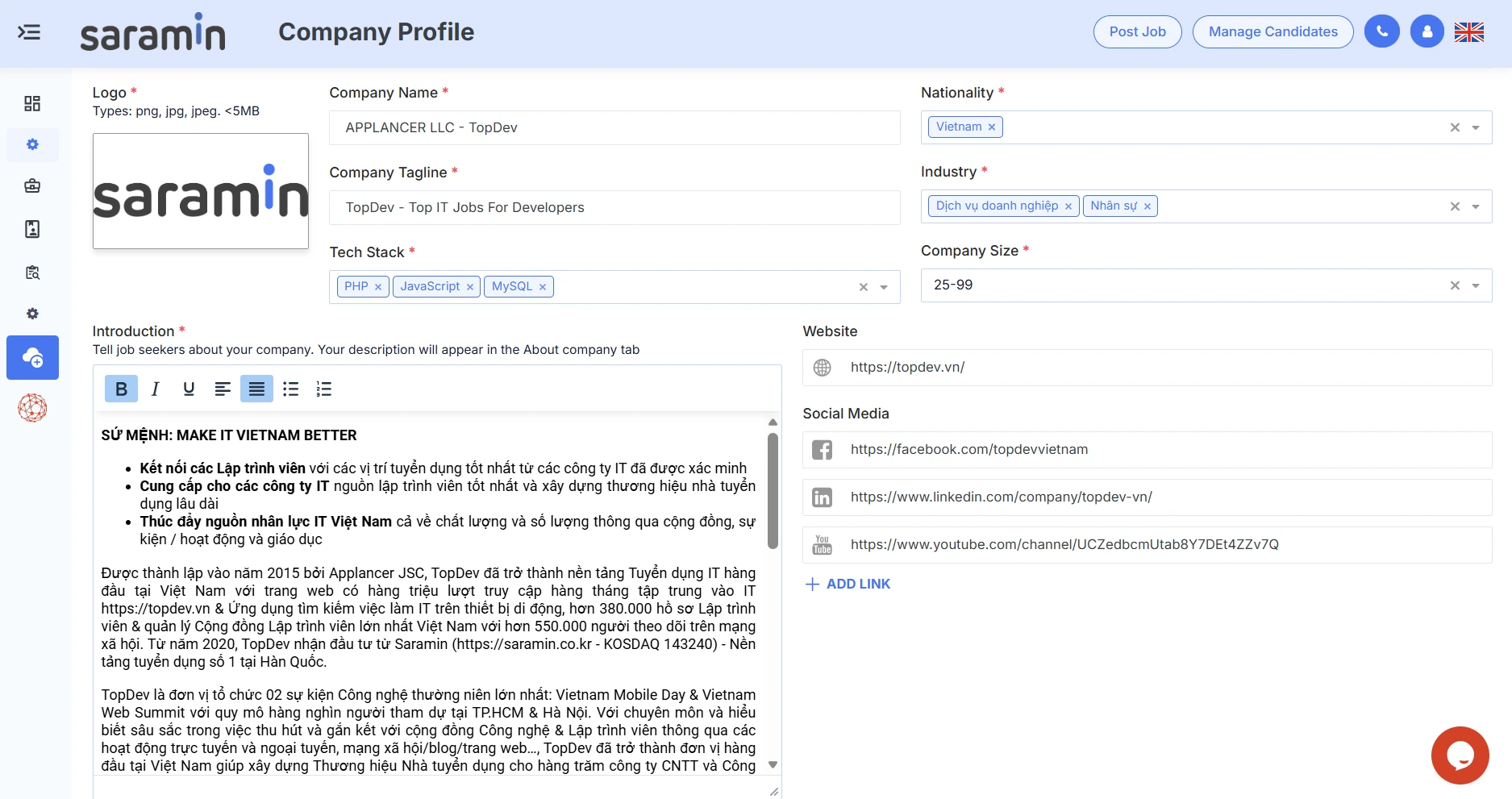1512x799 pixels.
Task: Clear all Tech Stack selections
Action: point(864,287)
